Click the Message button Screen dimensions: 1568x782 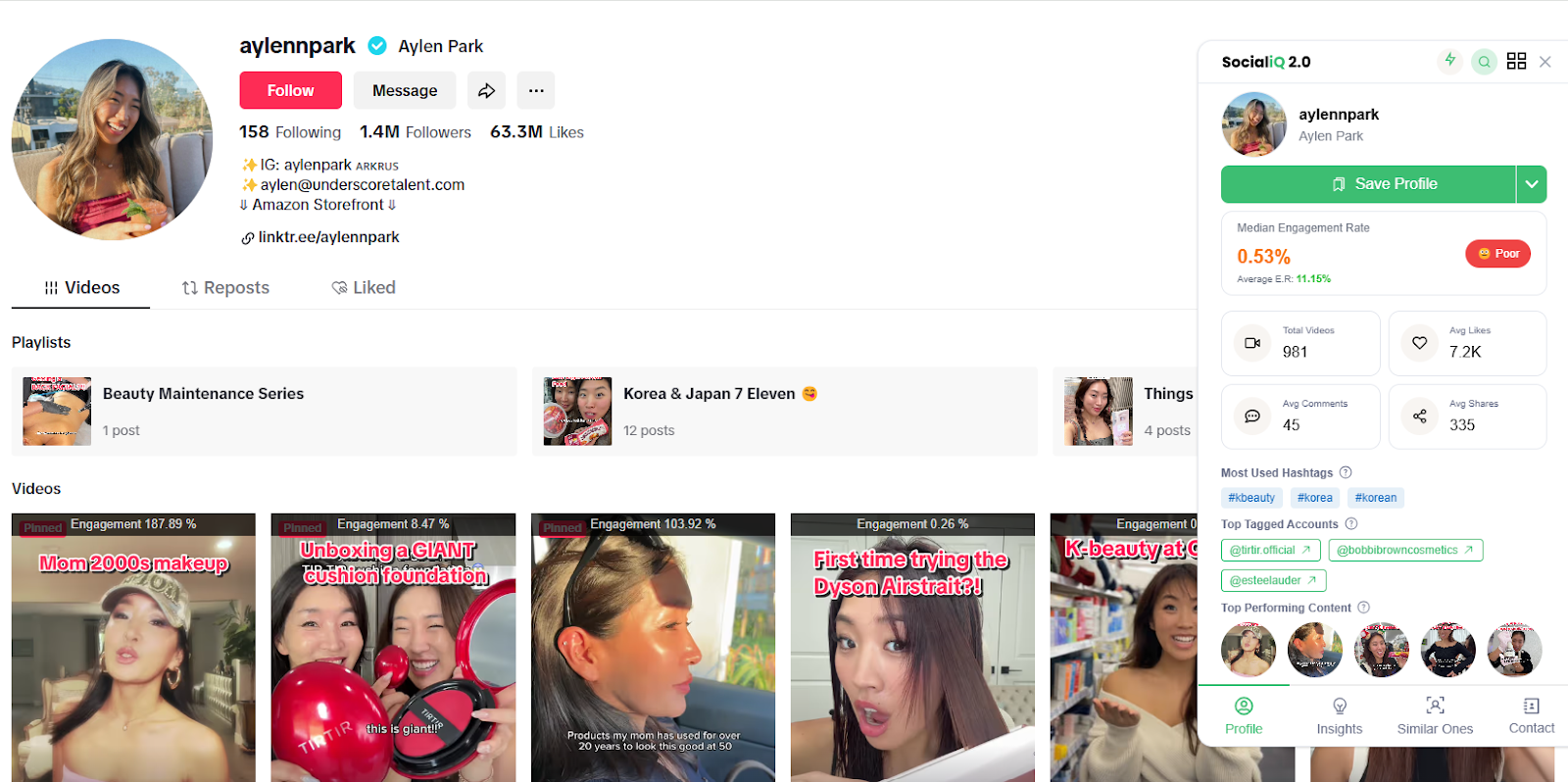[x=405, y=90]
